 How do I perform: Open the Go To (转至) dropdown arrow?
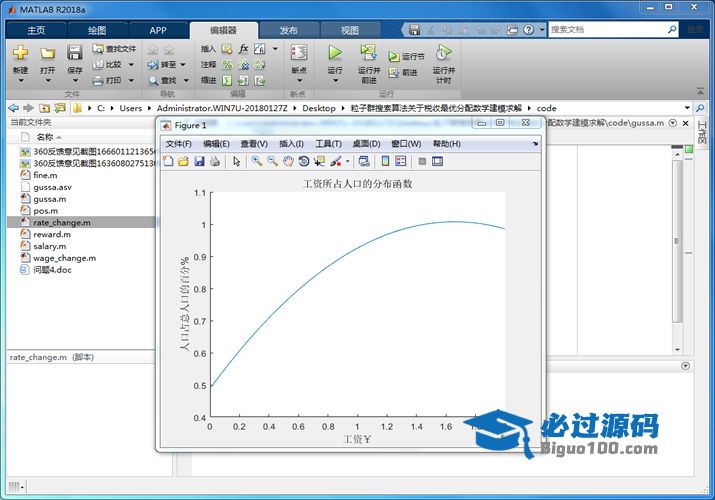183,65
